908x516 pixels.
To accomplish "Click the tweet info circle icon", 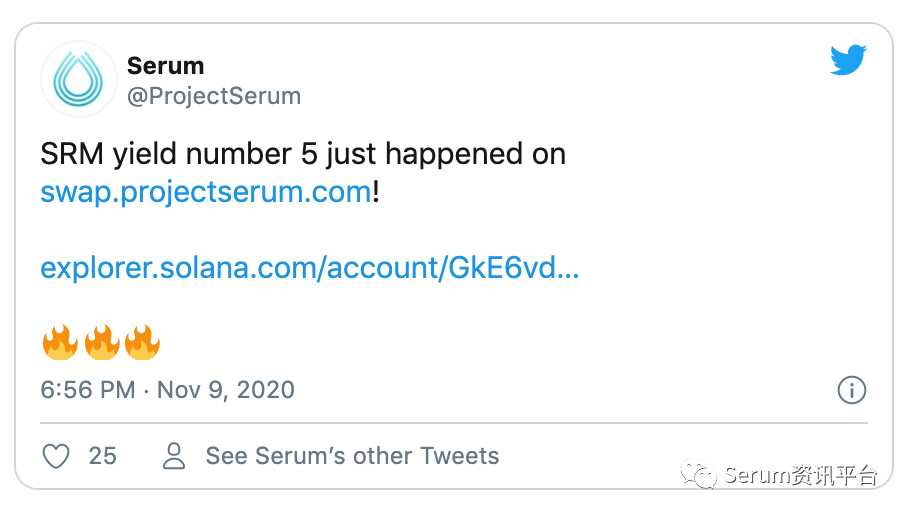I will point(851,390).
